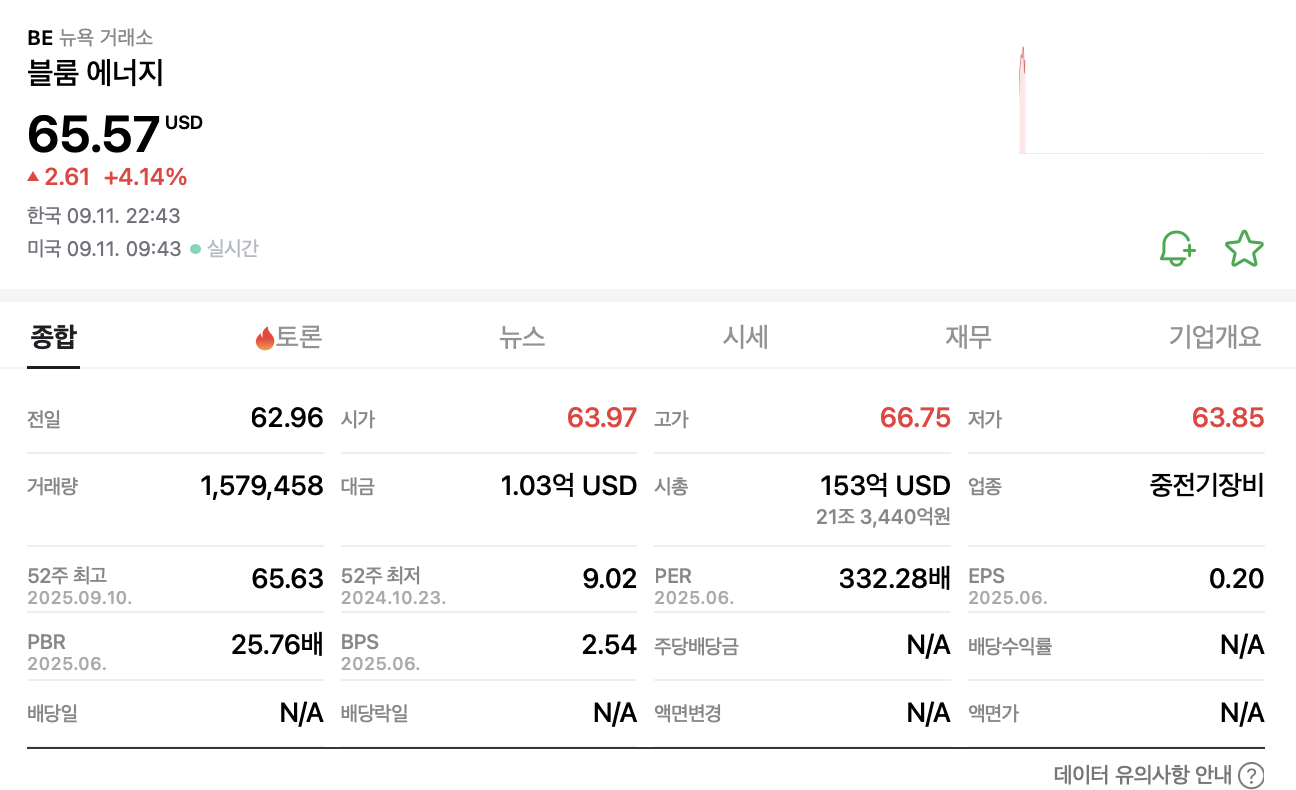Click the 주당배당금 label
Viewport: 1296px width, 790px height.
697,646
